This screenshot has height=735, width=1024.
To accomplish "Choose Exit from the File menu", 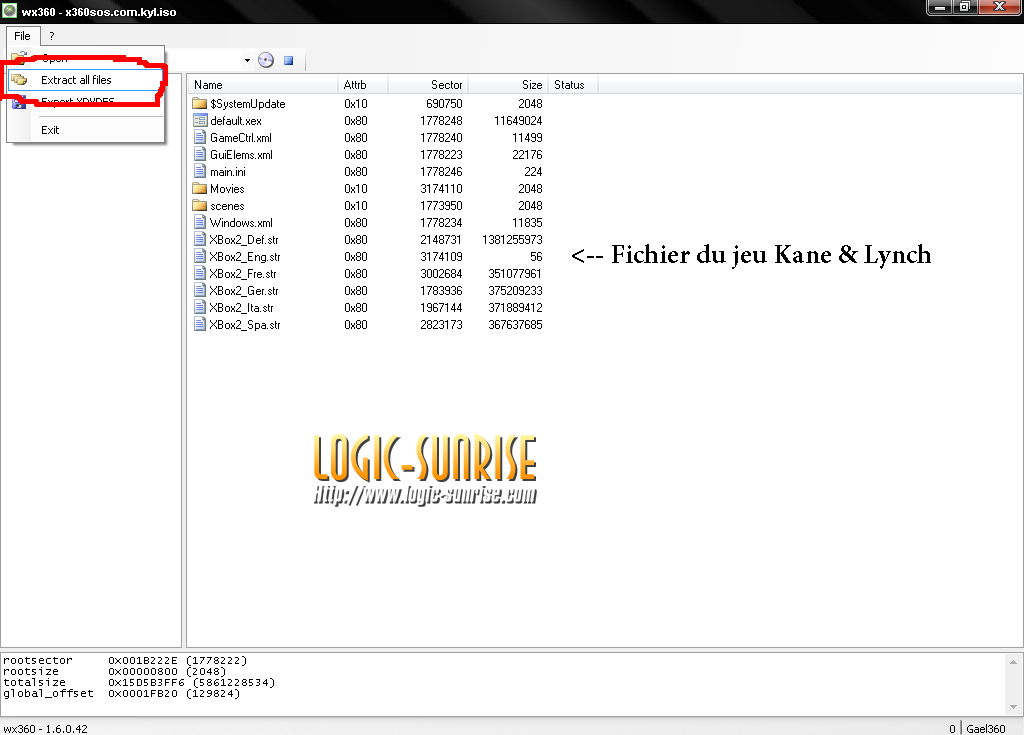I will tap(85, 130).
